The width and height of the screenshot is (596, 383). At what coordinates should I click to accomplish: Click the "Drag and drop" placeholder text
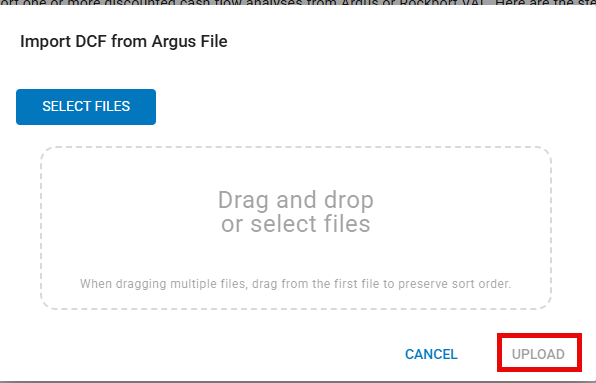296,200
